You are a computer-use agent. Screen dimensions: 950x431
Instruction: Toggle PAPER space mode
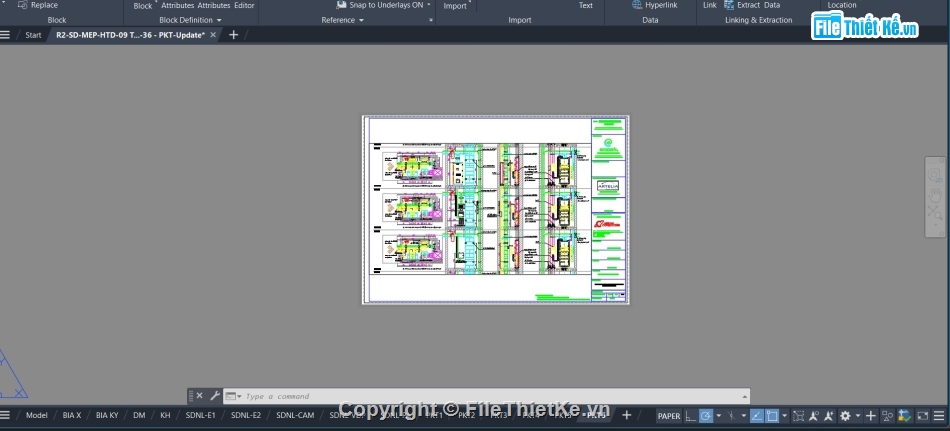[x=669, y=416]
